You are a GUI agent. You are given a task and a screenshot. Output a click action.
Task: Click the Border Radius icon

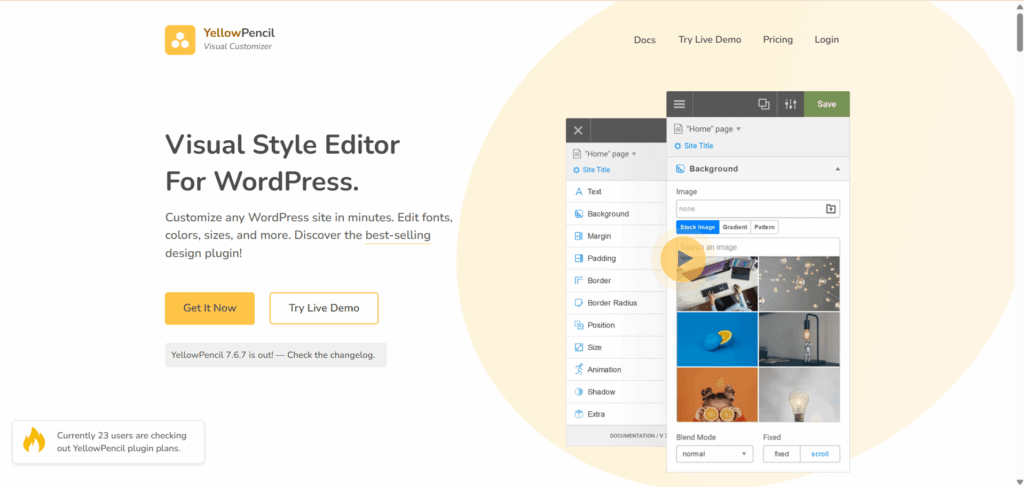tap(578, 303)
